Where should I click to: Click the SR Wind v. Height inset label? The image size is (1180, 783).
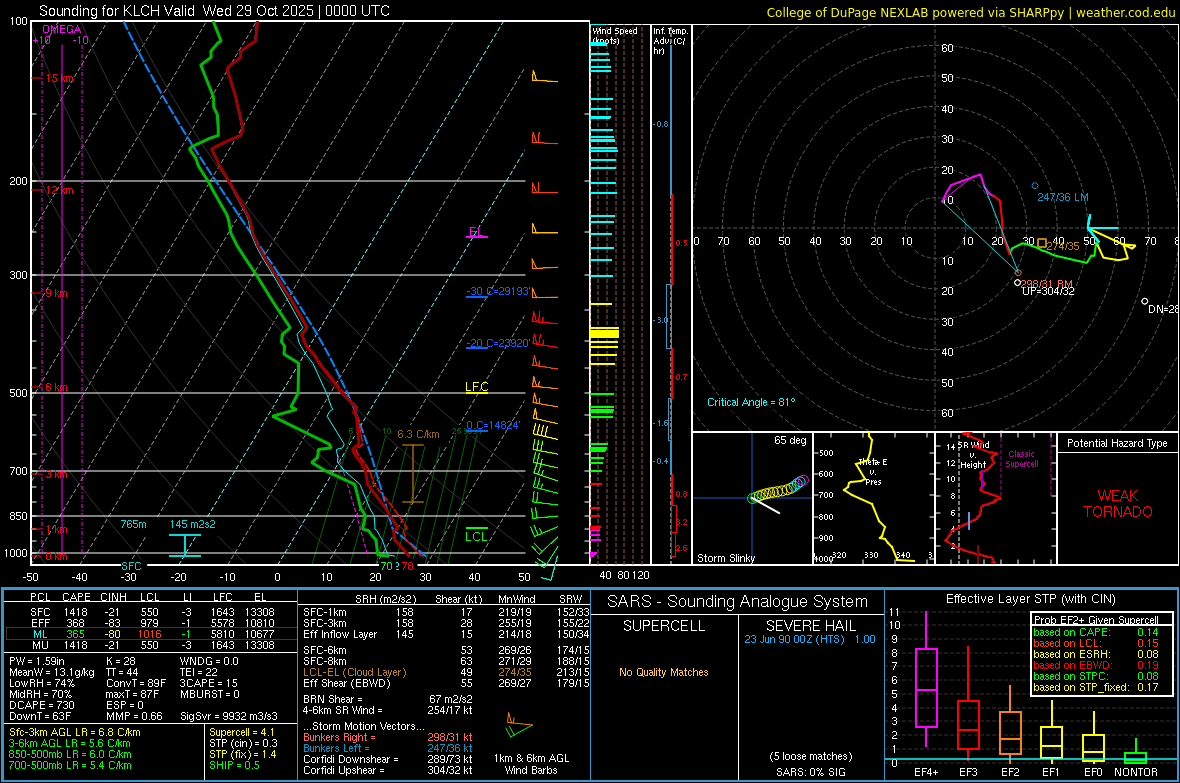click(973, 455)
